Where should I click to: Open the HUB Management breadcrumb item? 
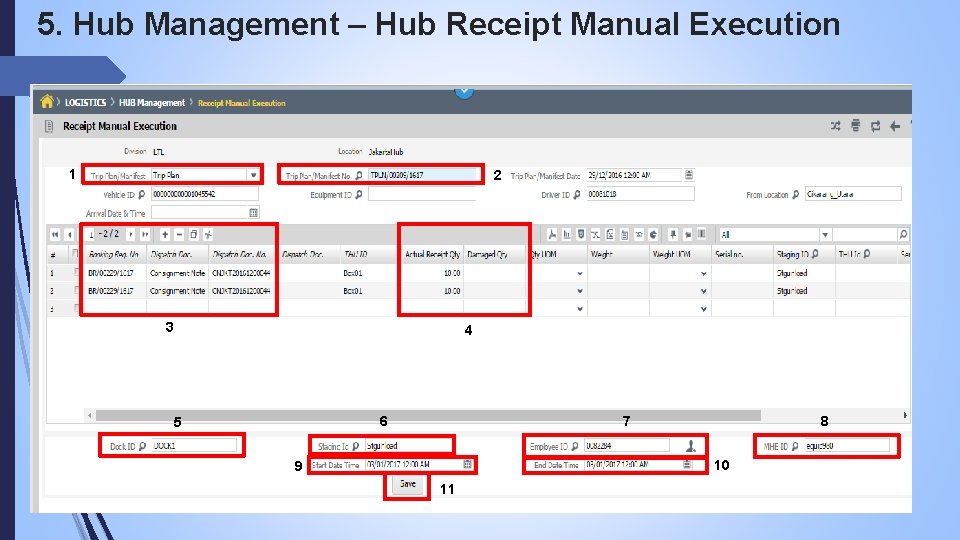pyautogui.click(x=152, y=103)
